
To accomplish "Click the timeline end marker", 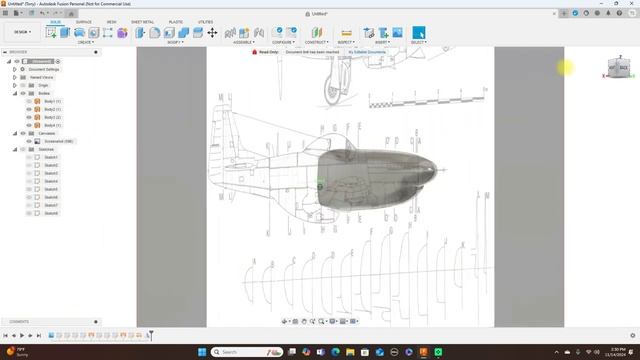I will pyautogui.click(x=151, y=335).
